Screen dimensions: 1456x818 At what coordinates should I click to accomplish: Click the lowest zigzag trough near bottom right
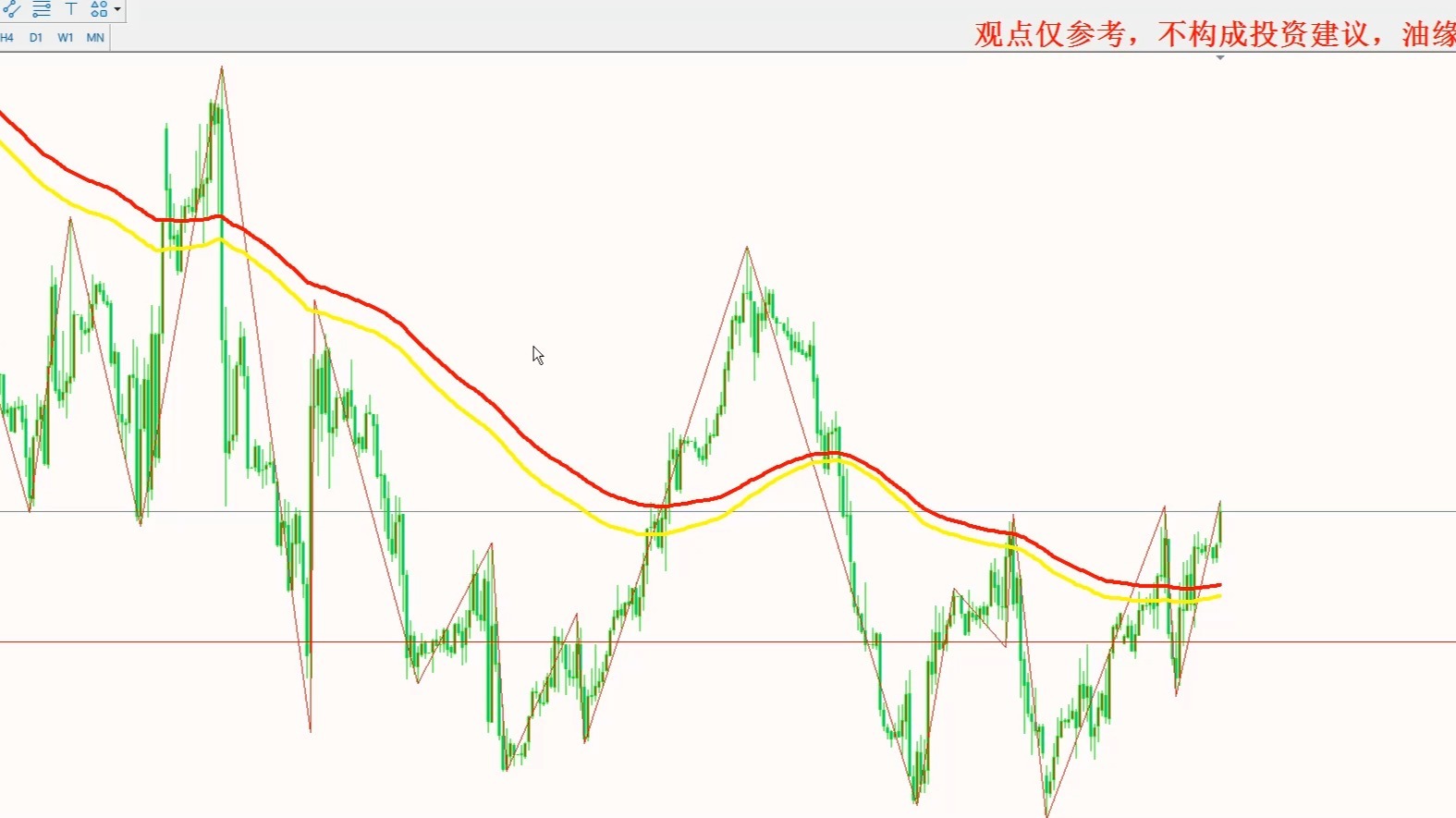click(1046, 814)
